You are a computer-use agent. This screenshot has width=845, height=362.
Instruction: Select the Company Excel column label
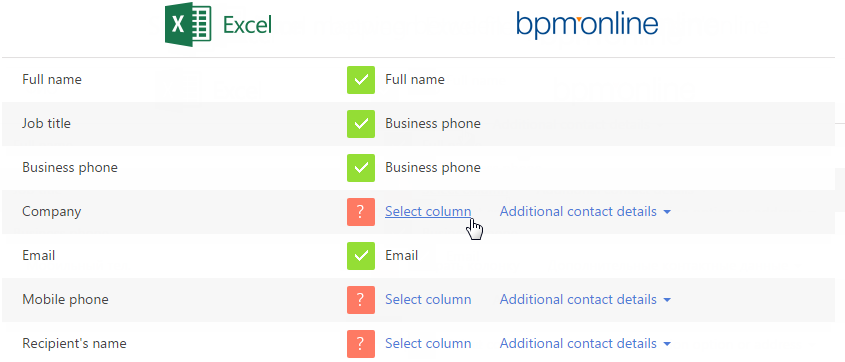point(52,212)
